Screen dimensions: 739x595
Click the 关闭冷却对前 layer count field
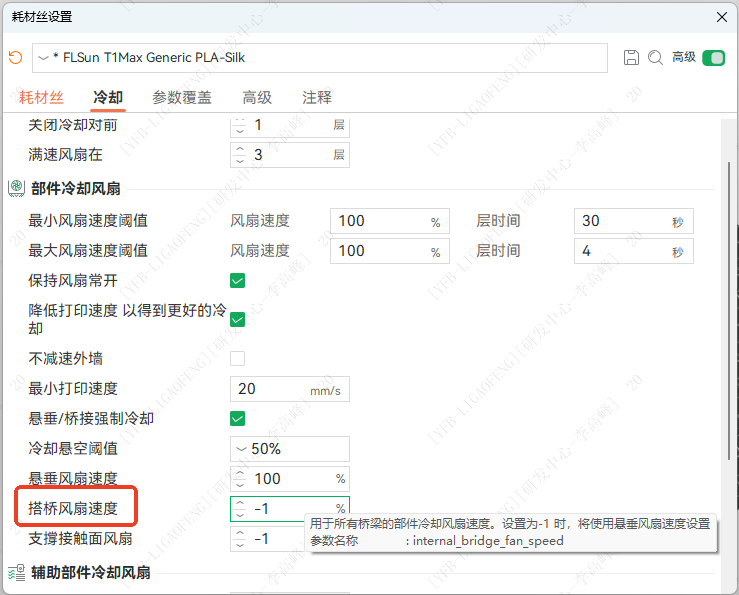pyautogui.click(x=290, y=126)
